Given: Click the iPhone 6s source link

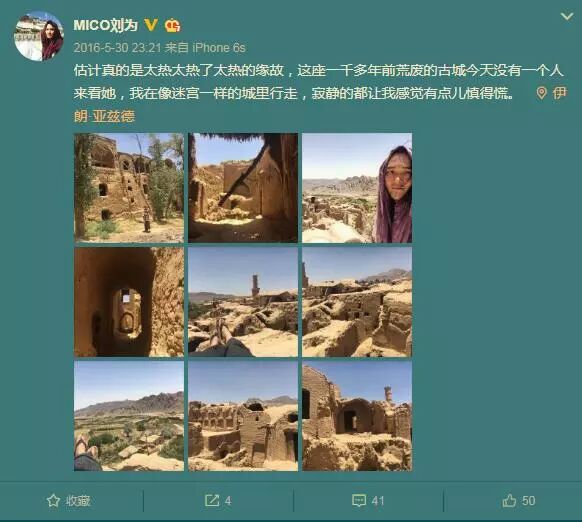Looking at the screenshot, I should coord(219,48).
